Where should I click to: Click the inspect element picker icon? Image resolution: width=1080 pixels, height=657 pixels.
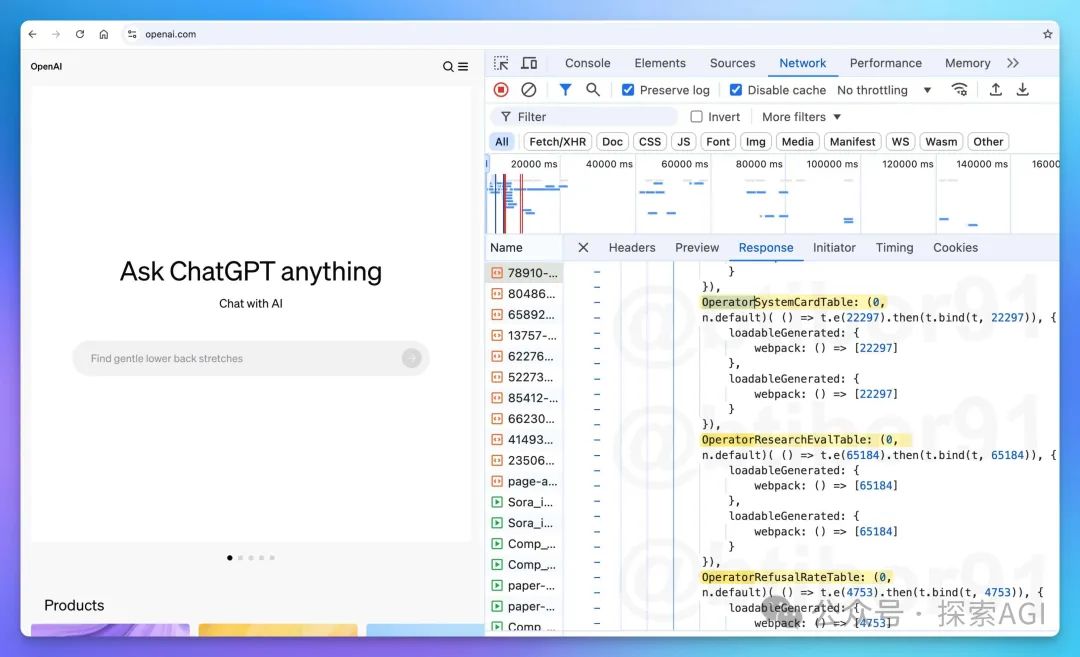(501, 63)
